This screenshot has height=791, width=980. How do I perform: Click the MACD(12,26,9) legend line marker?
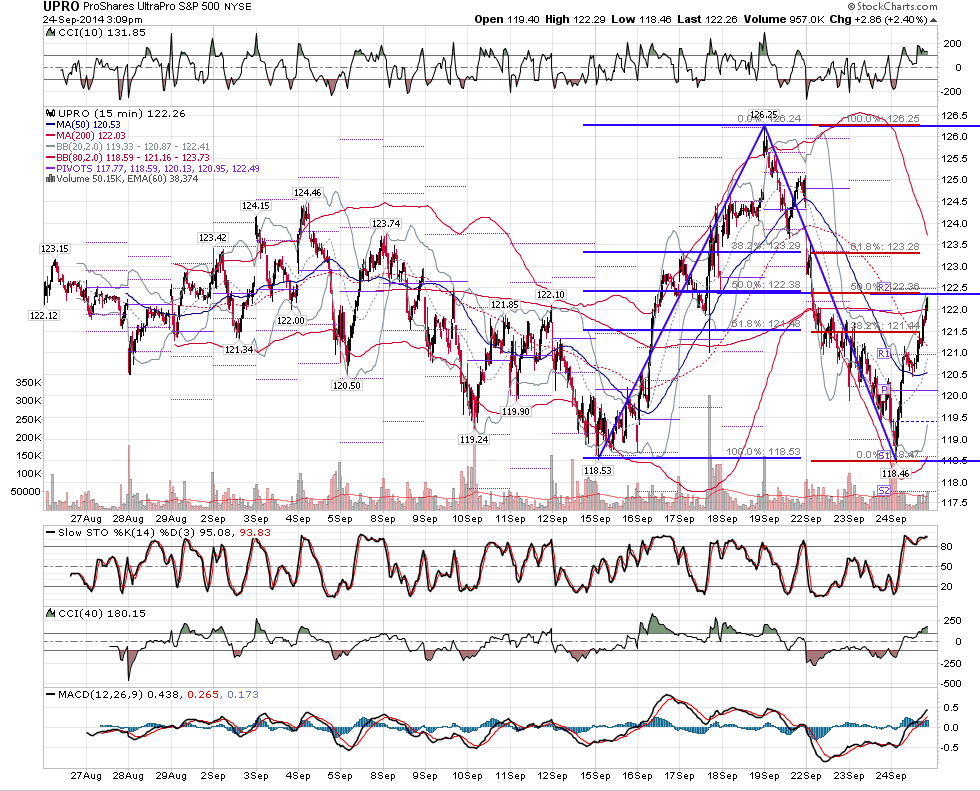[51, 695]
